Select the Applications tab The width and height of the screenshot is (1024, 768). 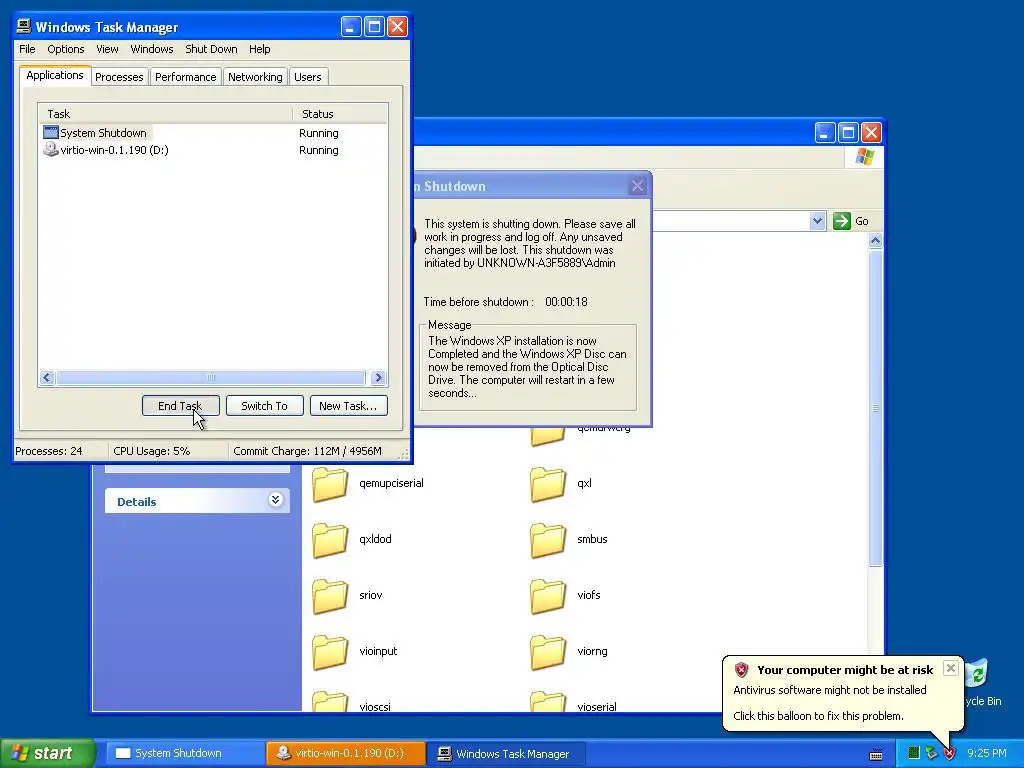click(x=55, y=75)
